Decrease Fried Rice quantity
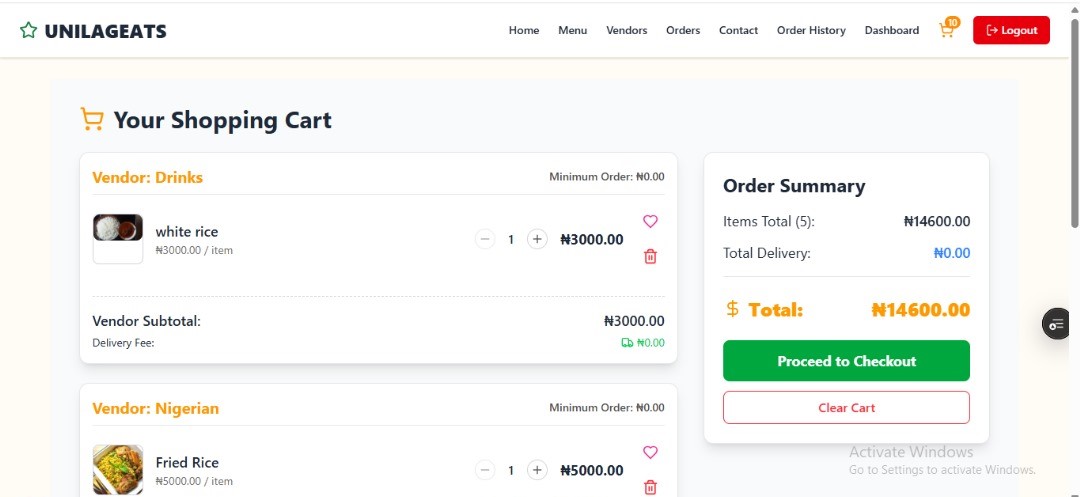 point(485,470)
